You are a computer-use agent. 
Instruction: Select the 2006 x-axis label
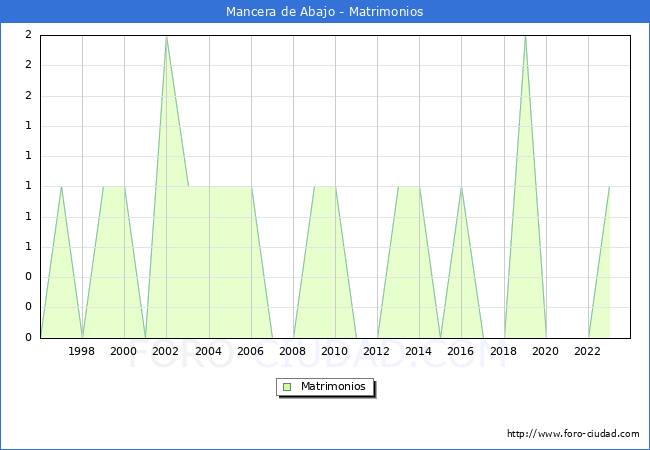251,351
